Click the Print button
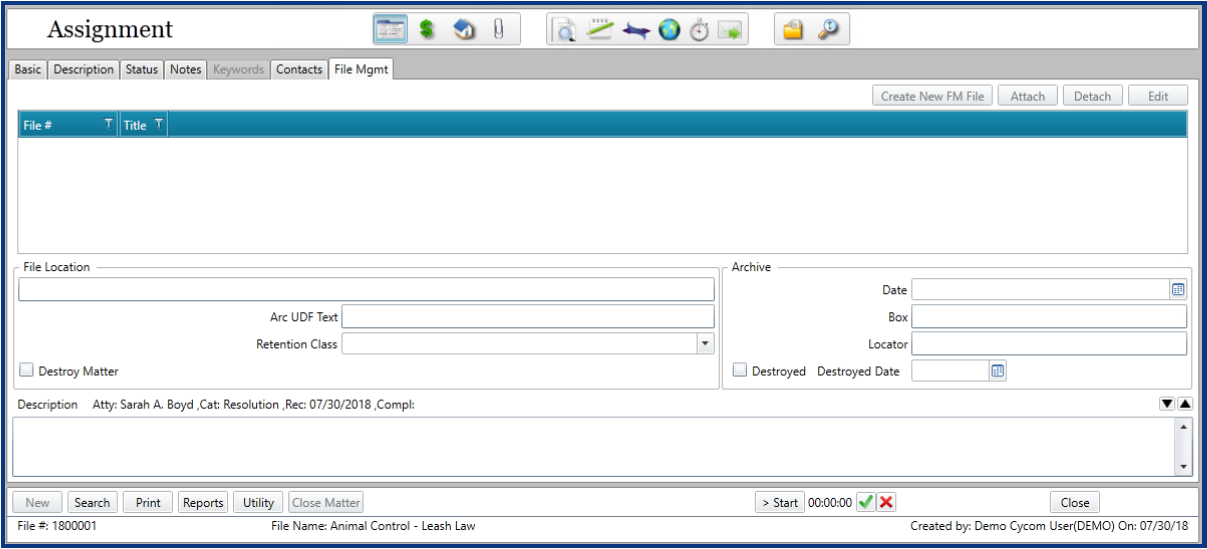Viewport: 1207px width, 549px height. pos(148,503)
